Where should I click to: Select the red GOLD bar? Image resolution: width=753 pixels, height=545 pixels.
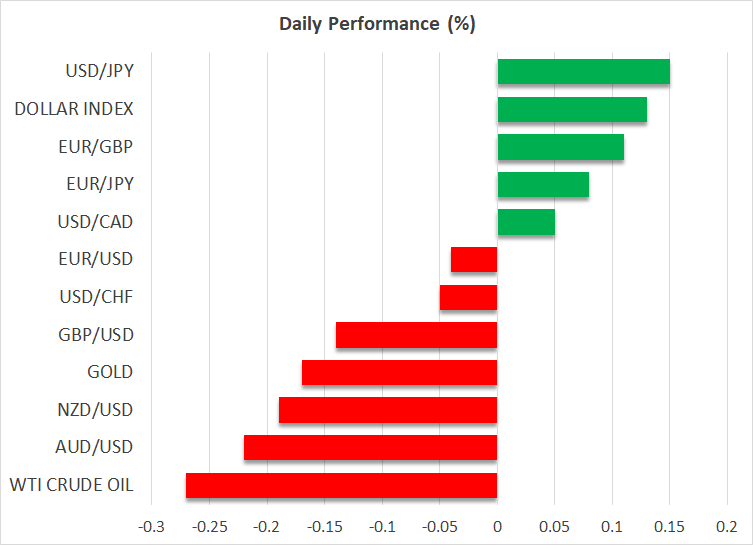coord(399,372)
